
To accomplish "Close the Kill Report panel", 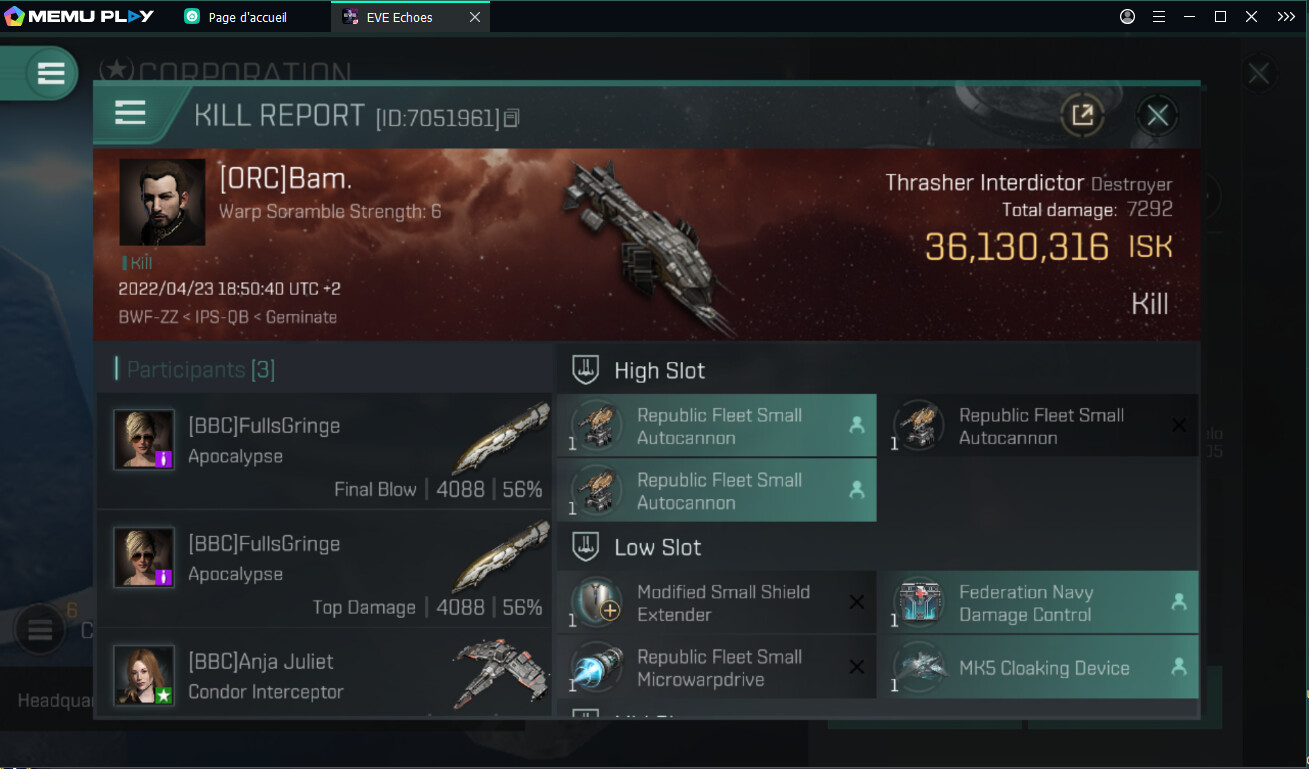I will coord(1157,115).
